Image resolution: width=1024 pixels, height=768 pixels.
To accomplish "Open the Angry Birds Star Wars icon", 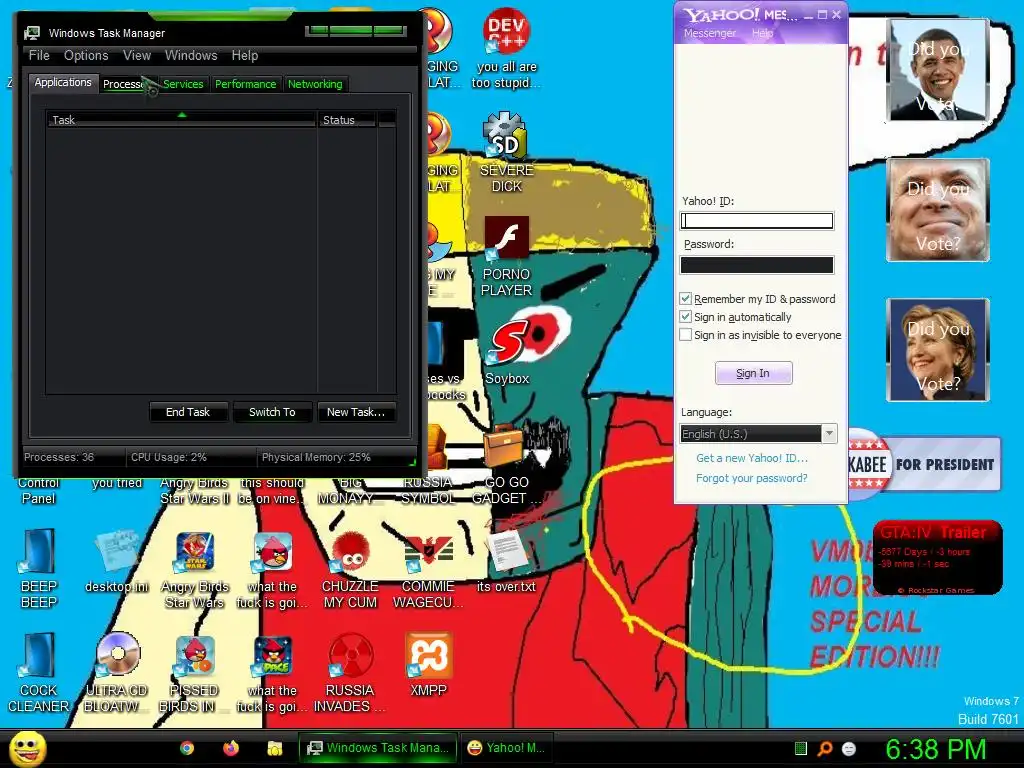I will click(194, 552).
